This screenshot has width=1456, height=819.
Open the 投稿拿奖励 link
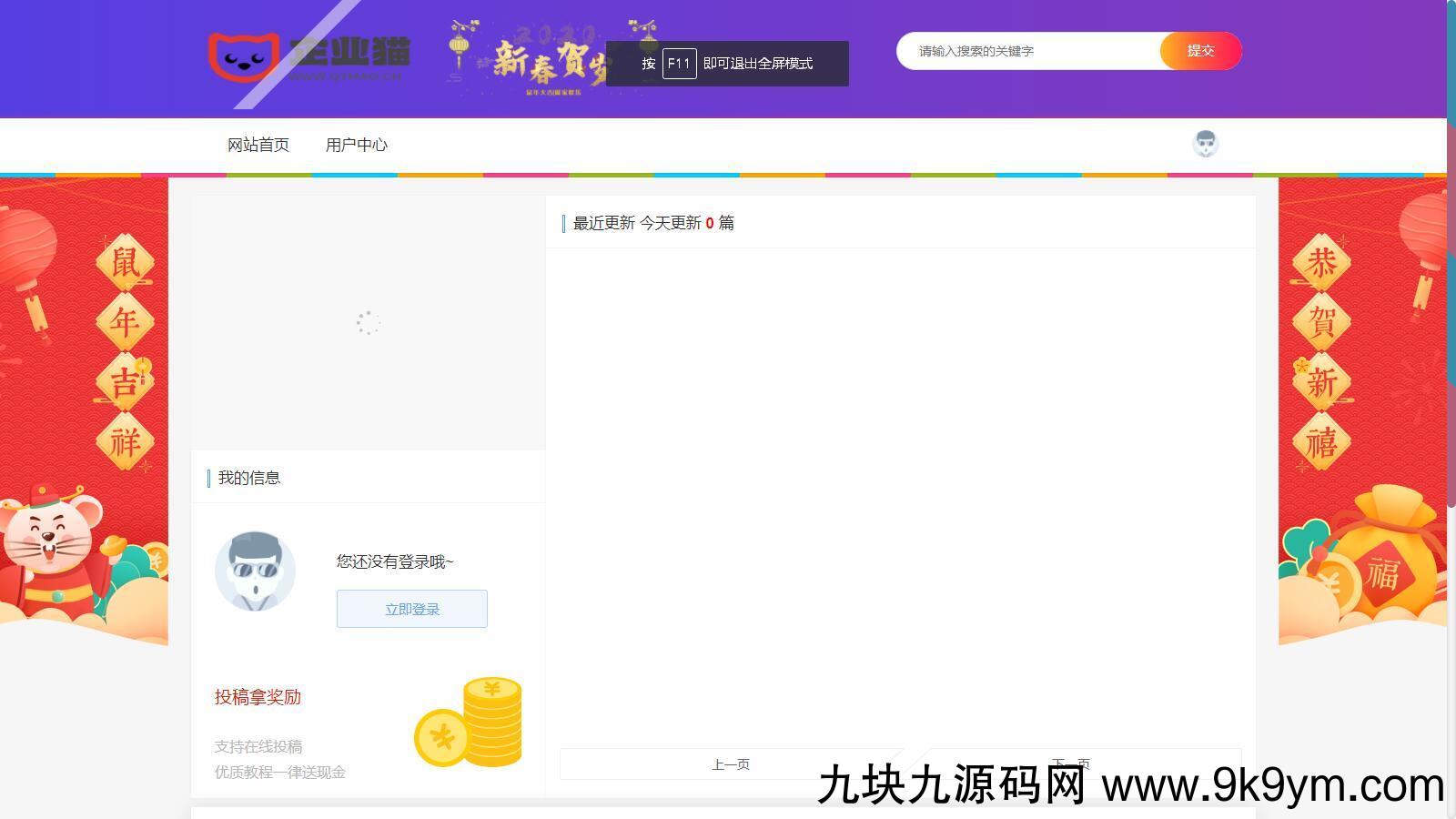click(258, 697)
